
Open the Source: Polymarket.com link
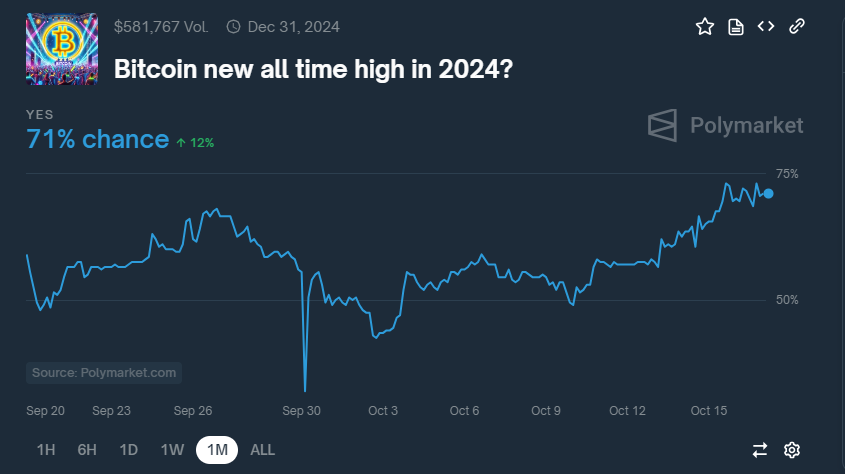click(x=104, y=373)
